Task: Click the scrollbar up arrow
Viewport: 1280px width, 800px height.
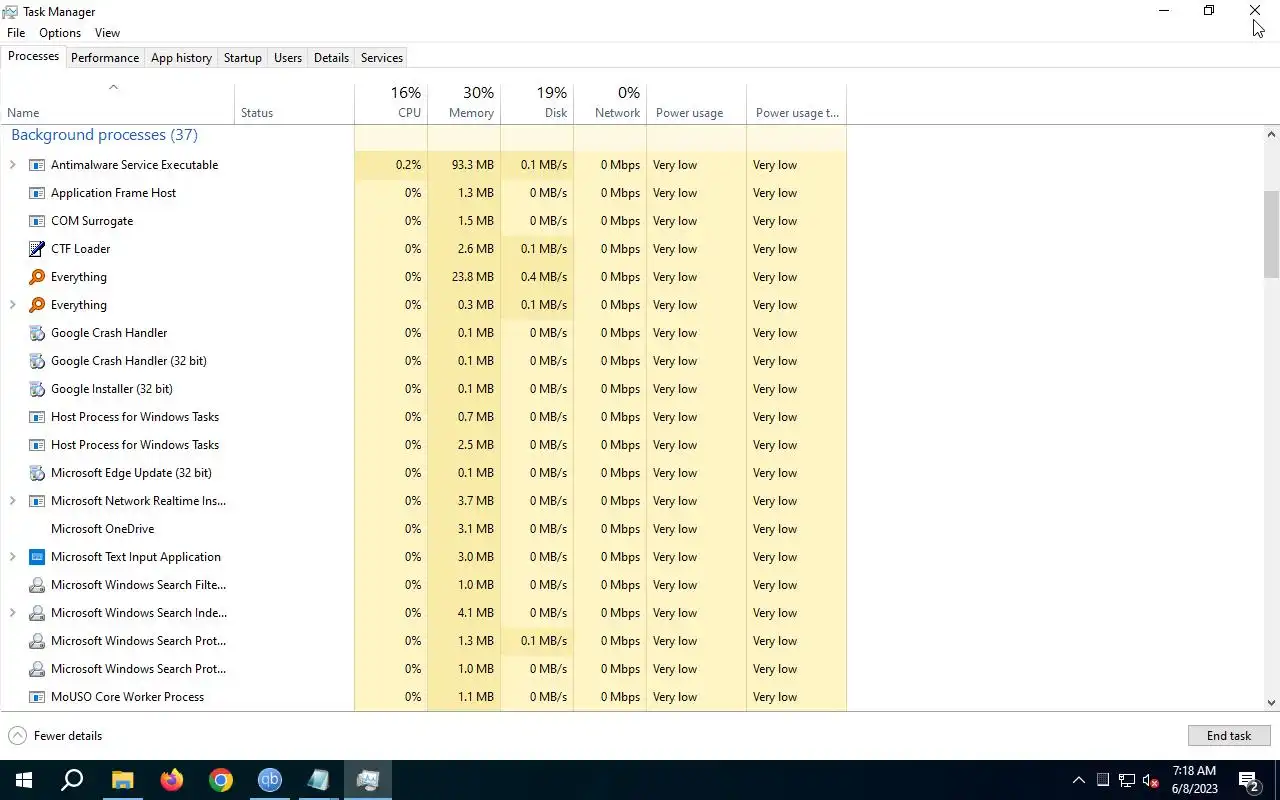Action: click(1272, 134)
